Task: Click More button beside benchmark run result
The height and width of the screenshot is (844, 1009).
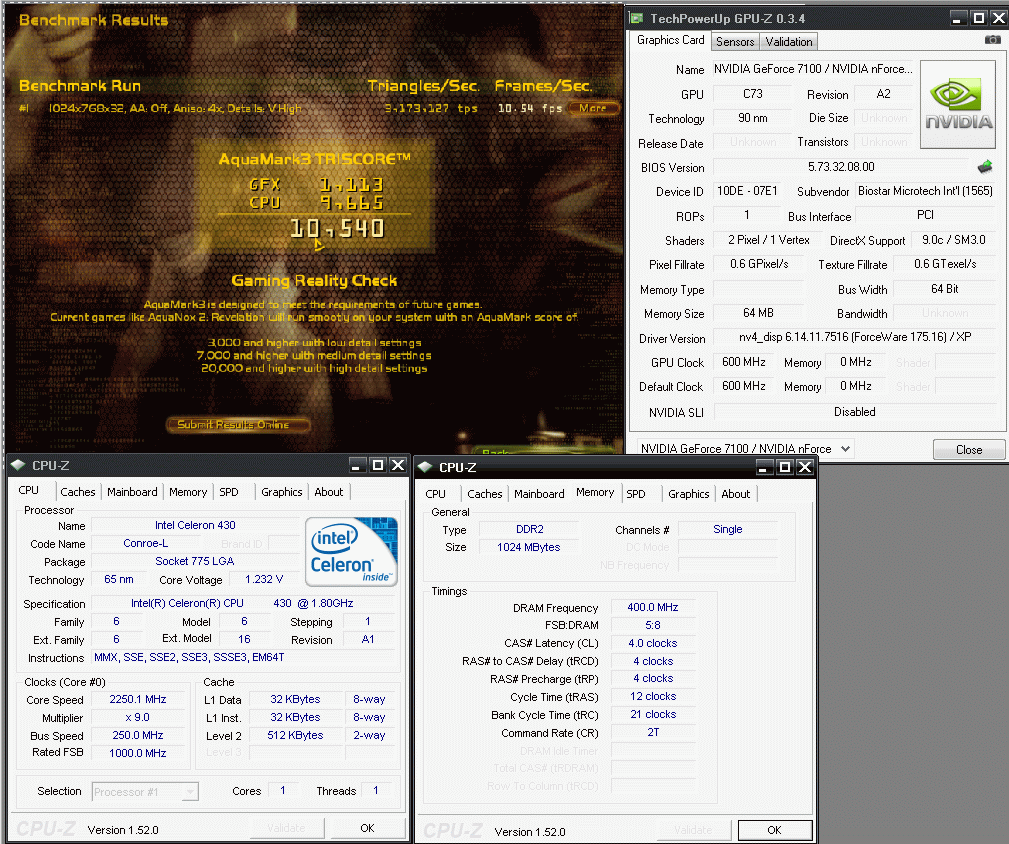Action: 592,108
